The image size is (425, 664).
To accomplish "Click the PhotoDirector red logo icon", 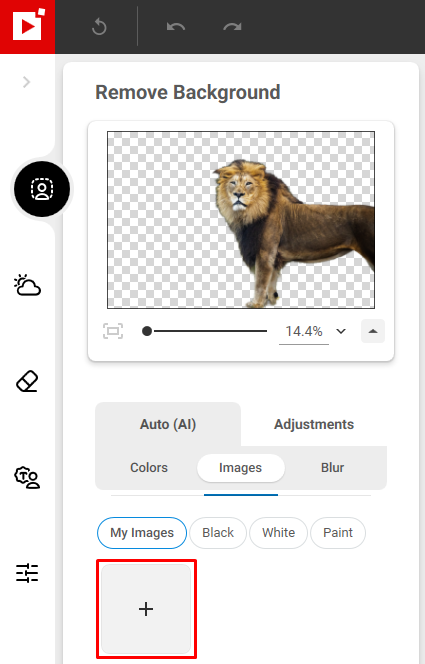I will pos(28,27).
